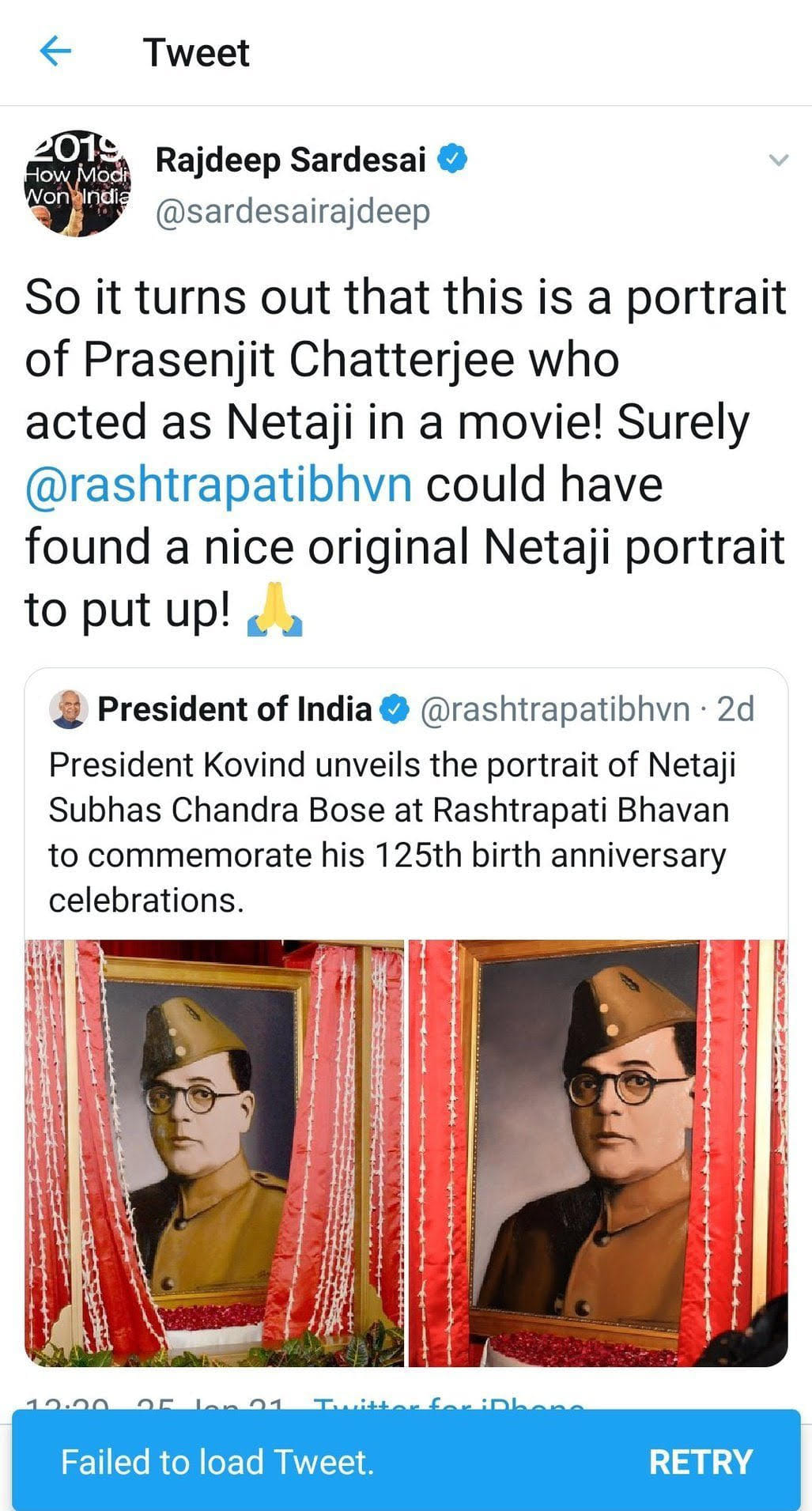Open the @sardesairajdeep handle
Image resolution: width=812 pixels, height=1511 pixels.
click(x=293, y=211)
